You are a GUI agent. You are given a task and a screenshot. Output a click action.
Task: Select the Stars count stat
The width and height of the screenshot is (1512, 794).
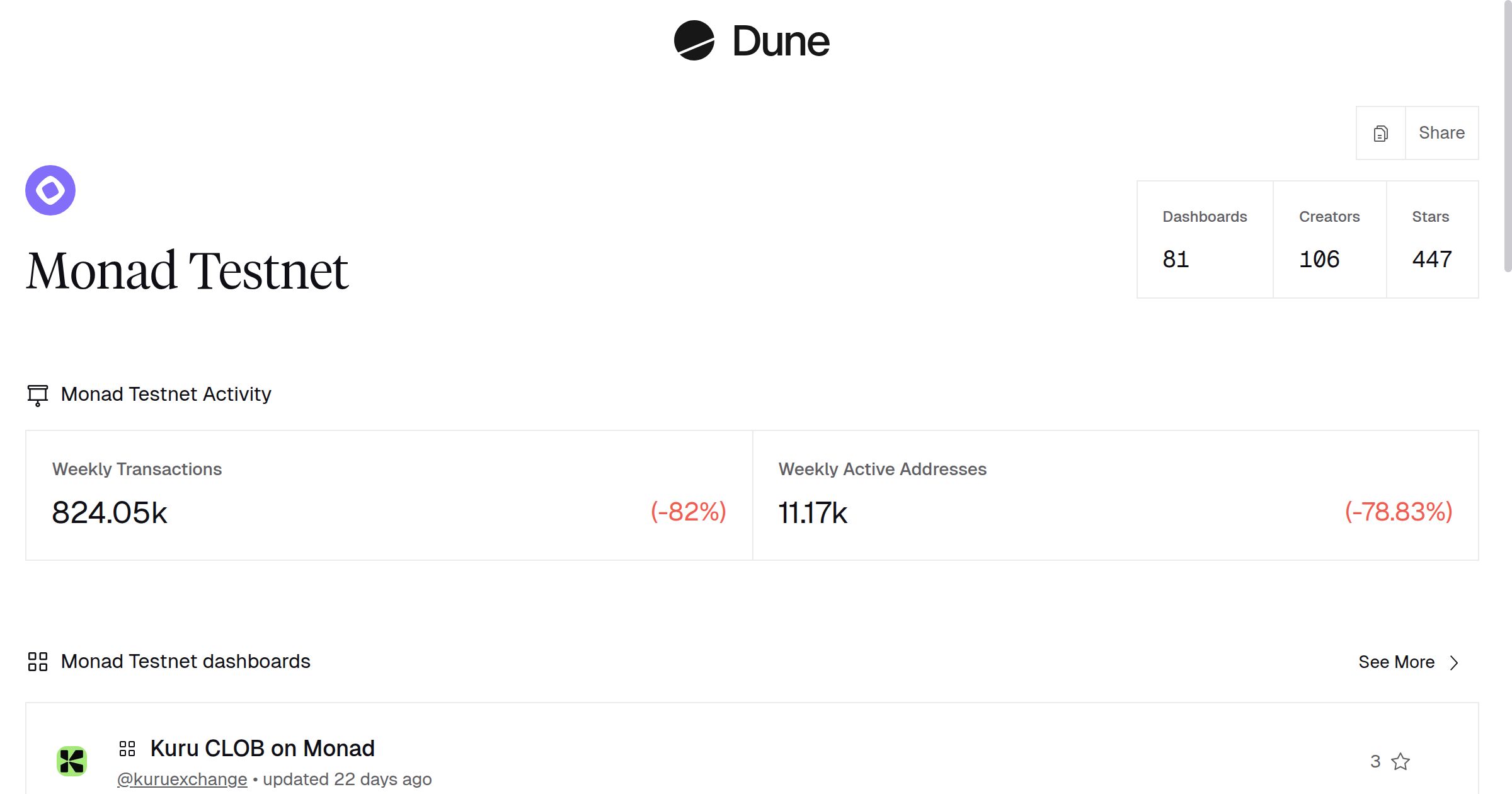point(1431,239)
